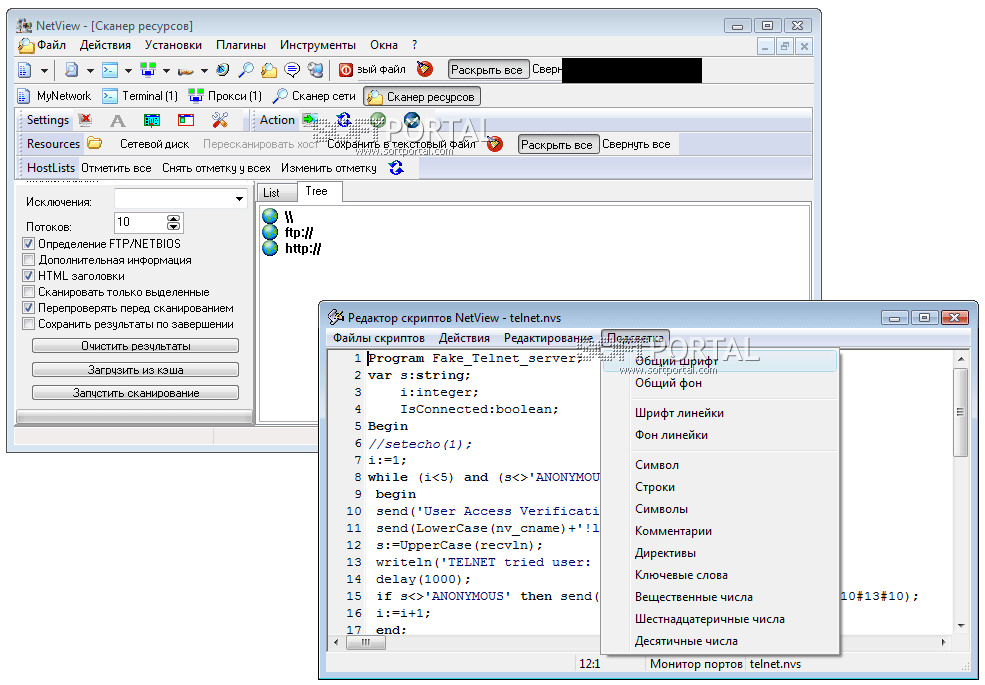This screenshot has height=685, width=985.
Task: Enable Дополнительная информация checkbox
Action: 28,260
